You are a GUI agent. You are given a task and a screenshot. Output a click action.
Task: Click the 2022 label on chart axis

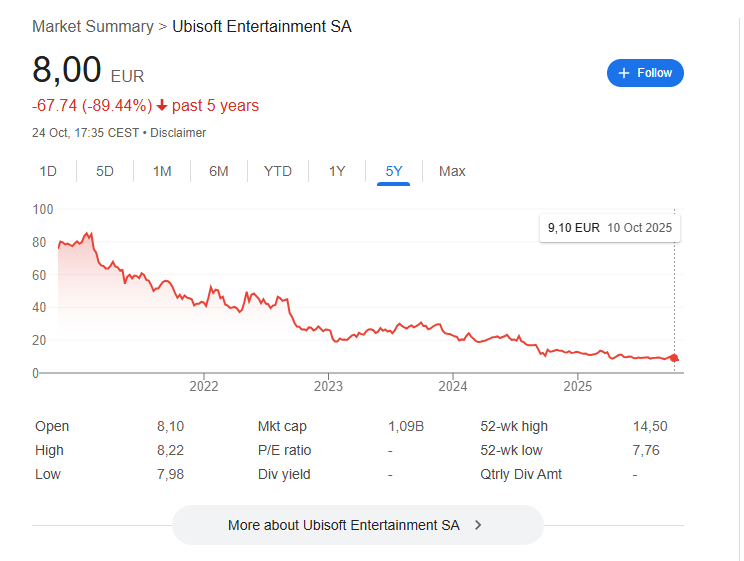(x=204, y=386)
